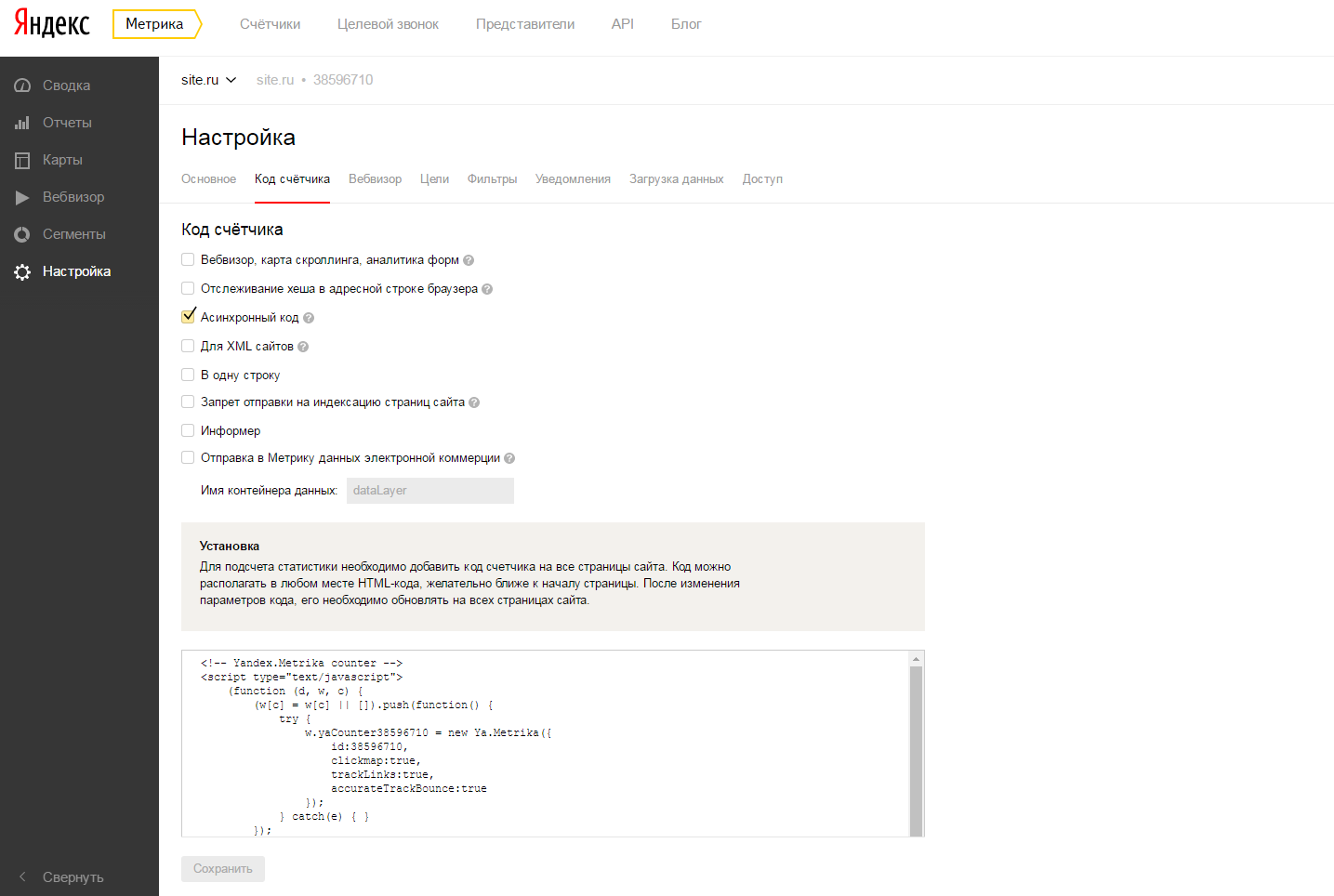Click the Свернуть chevron icon in the sidebar

[x=22, y=876]
